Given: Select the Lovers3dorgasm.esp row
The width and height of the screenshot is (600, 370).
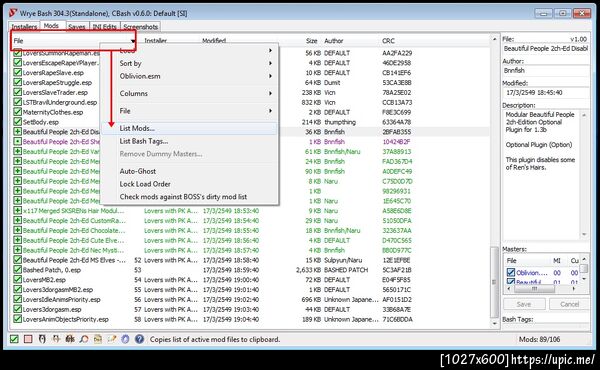Looking at the screenshot, I should (251, 310).
